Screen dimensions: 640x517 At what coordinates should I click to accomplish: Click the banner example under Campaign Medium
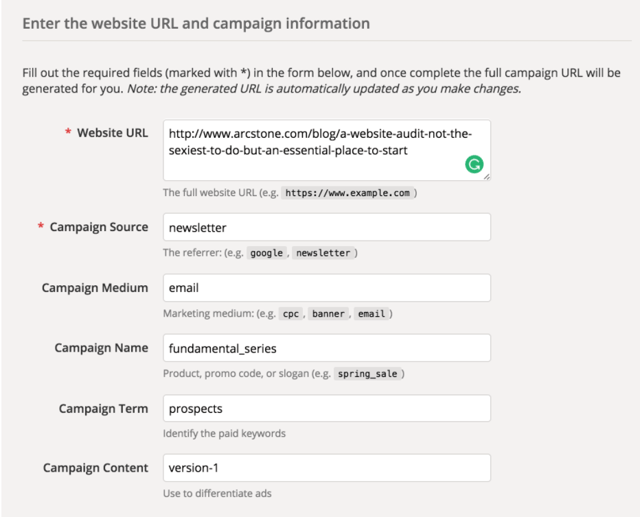tap(328, 314)
